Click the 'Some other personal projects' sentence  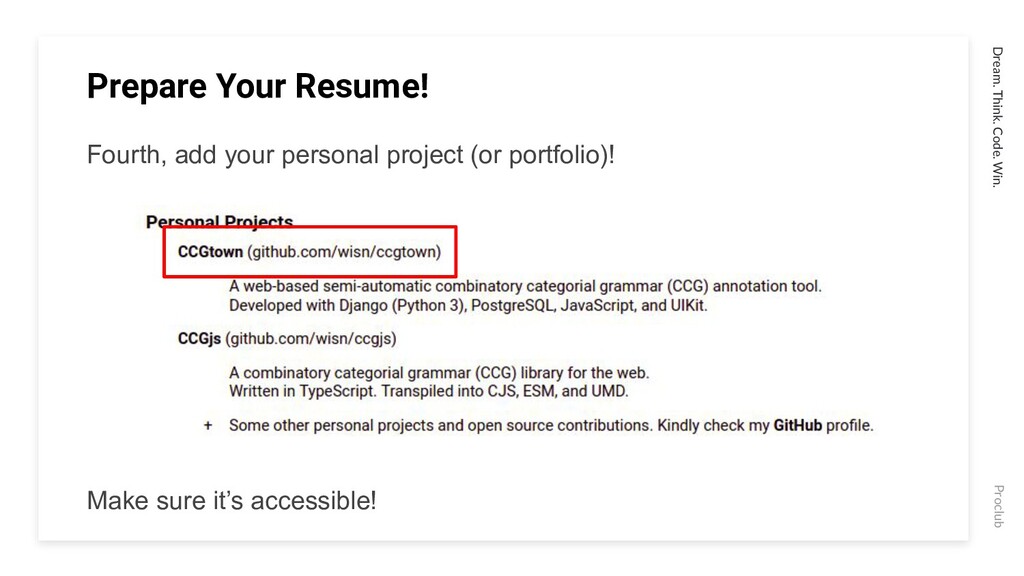551,426
